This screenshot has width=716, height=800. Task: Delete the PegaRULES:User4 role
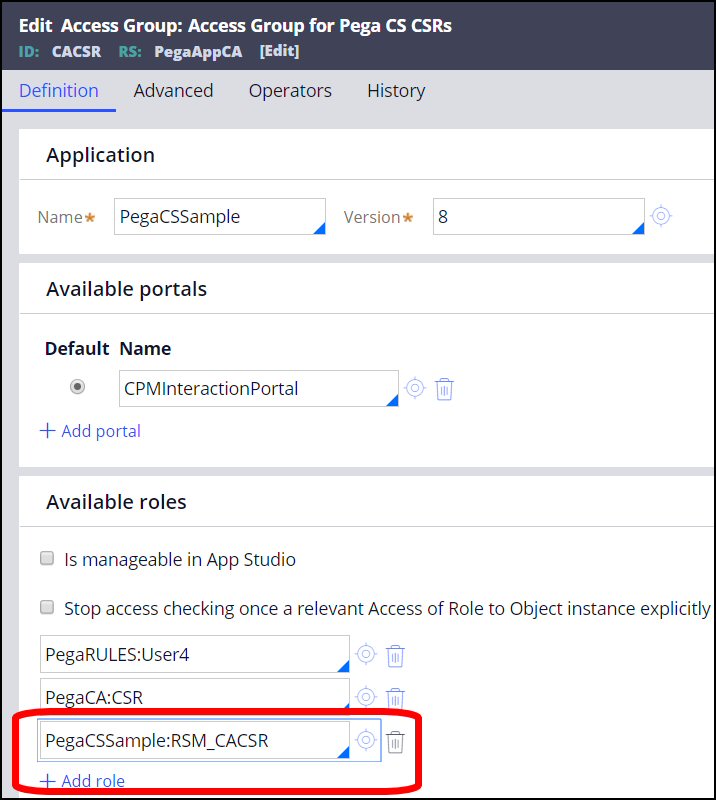click(x=396, y=655)
